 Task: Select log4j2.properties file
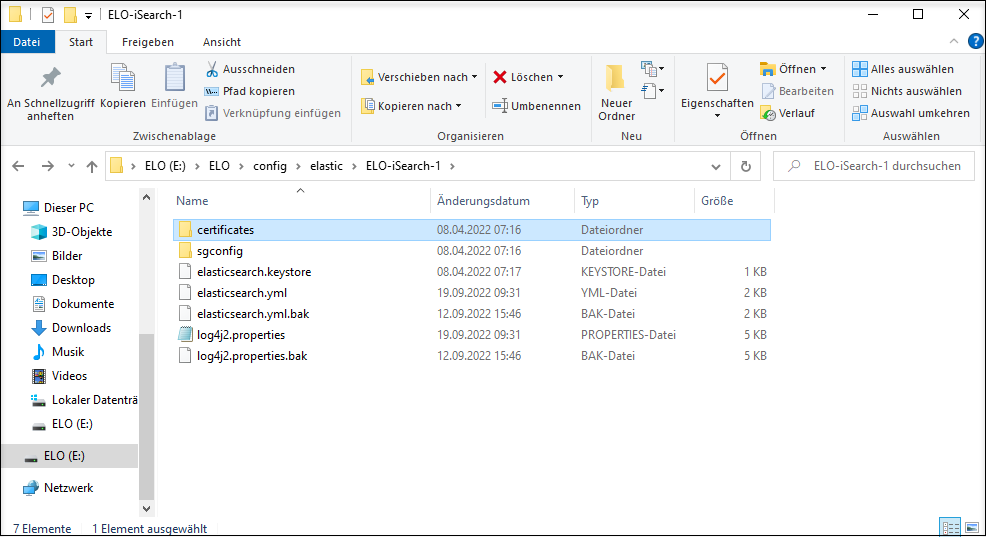click(472, 335)
